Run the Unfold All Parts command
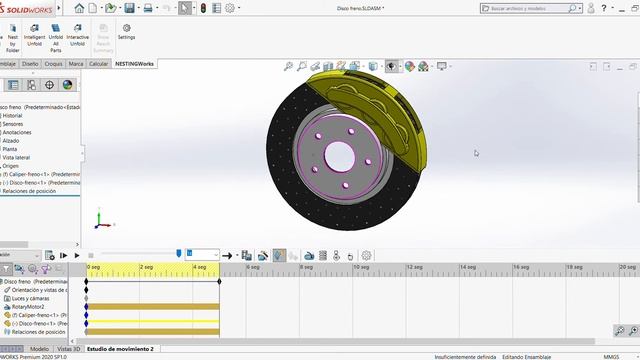 56,38
